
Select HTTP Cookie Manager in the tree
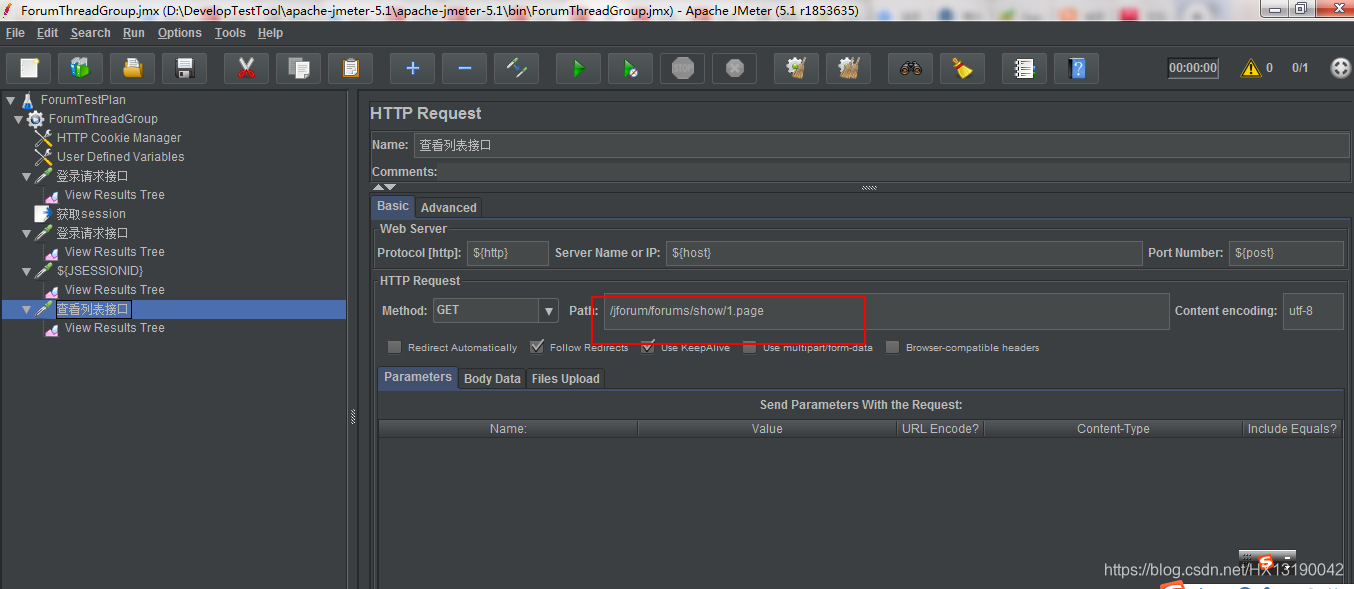119,138
